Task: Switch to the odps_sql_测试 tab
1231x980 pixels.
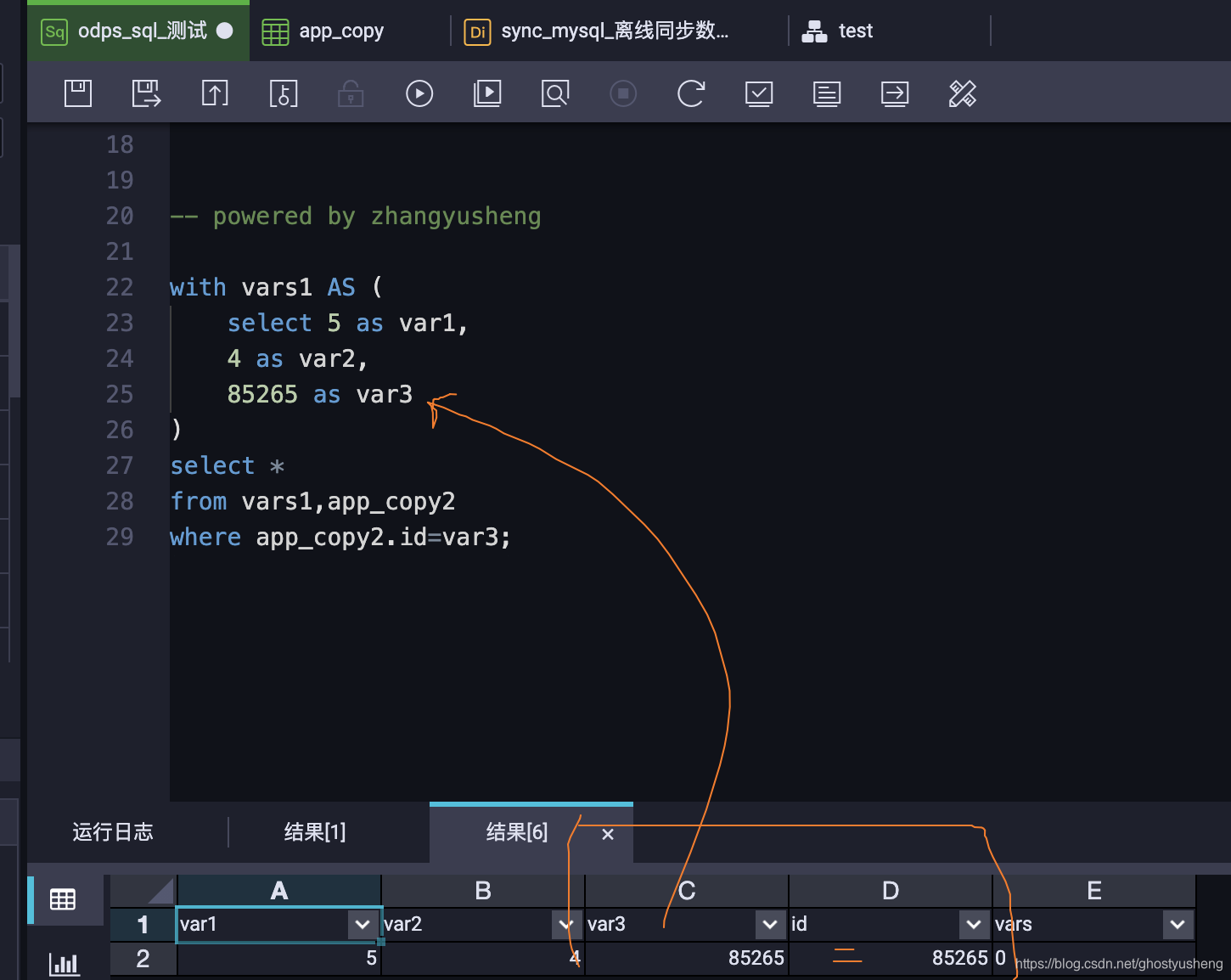Action: (x=138, y=31)
